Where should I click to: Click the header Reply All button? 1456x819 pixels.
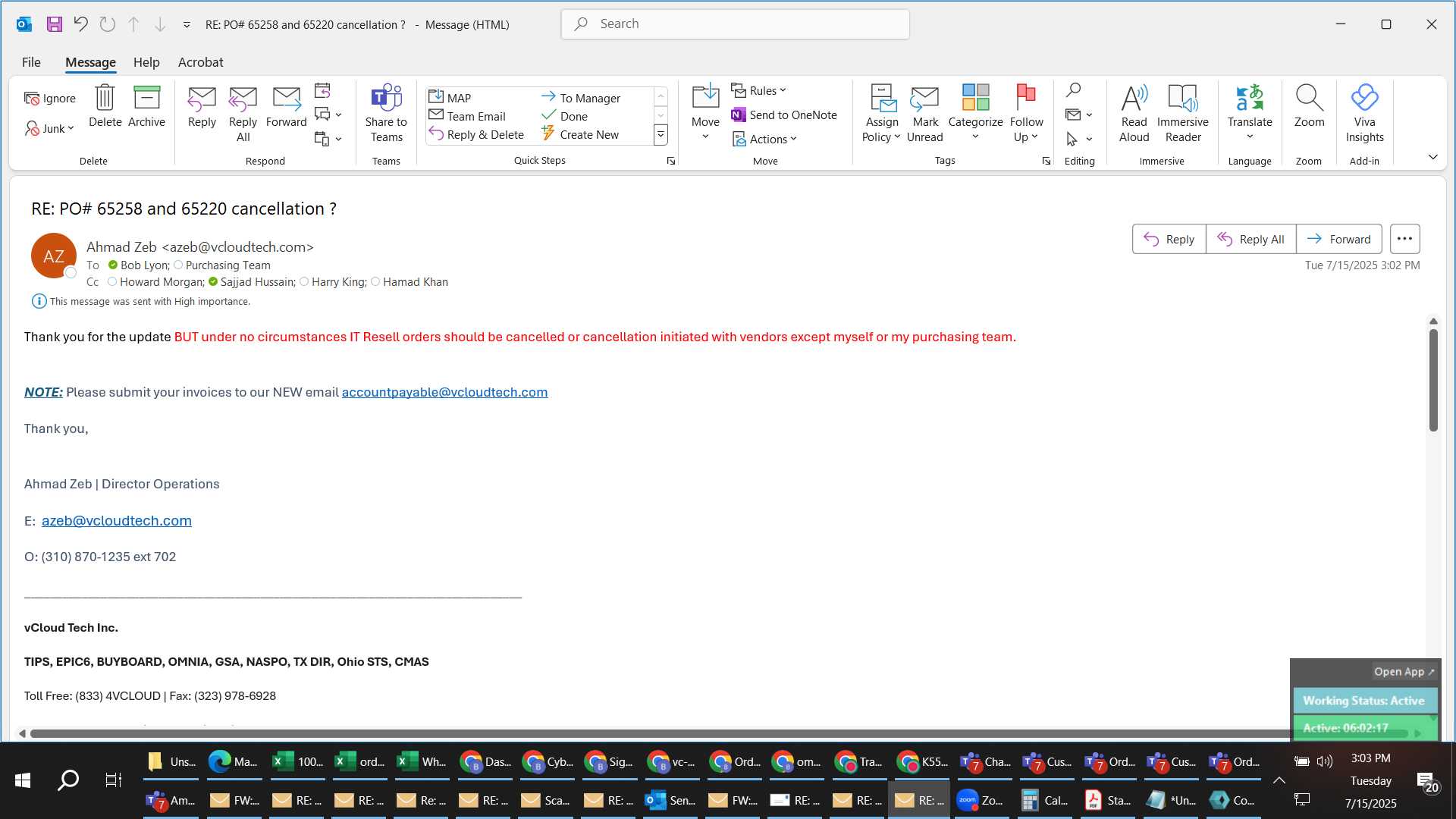[1250, 239]
